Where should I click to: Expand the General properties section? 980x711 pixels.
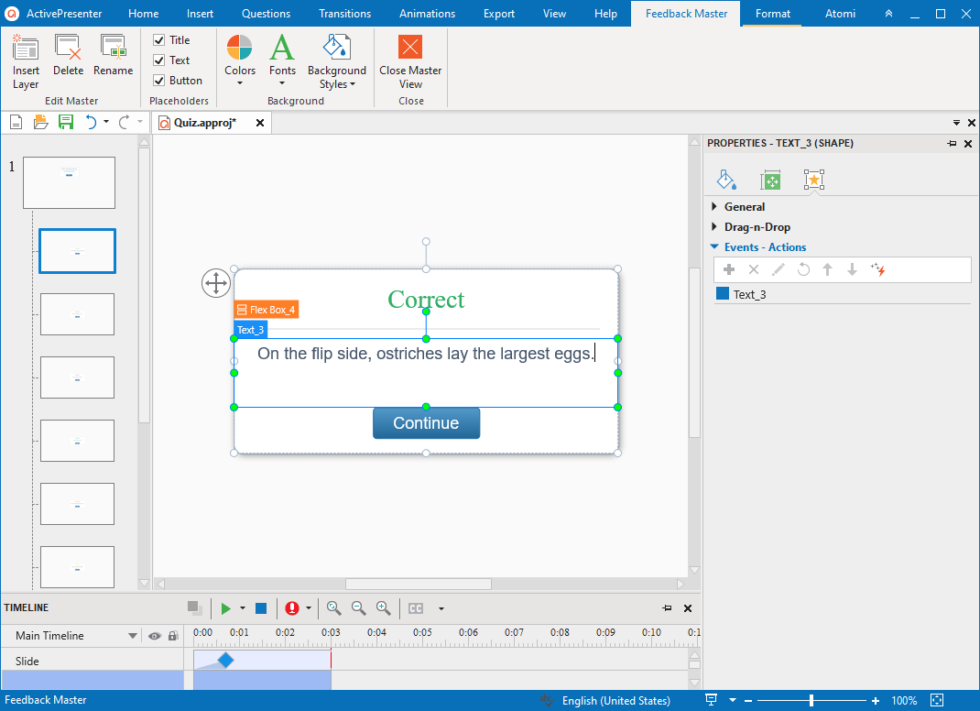point(713,207)
